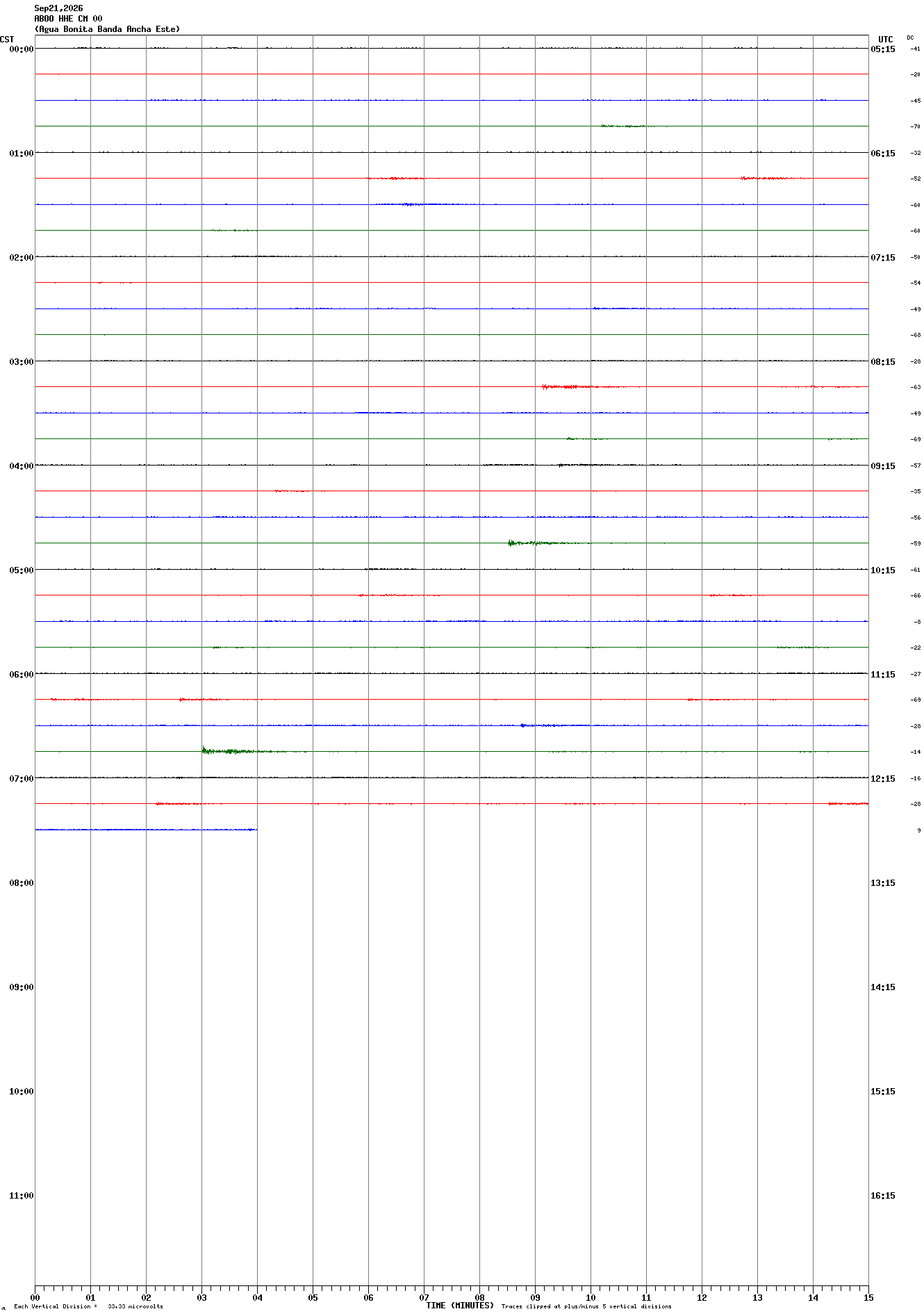This screenshot has width=924, height=1316.
Task: Click the UTC timezone header label
Action: click(886, 40)
